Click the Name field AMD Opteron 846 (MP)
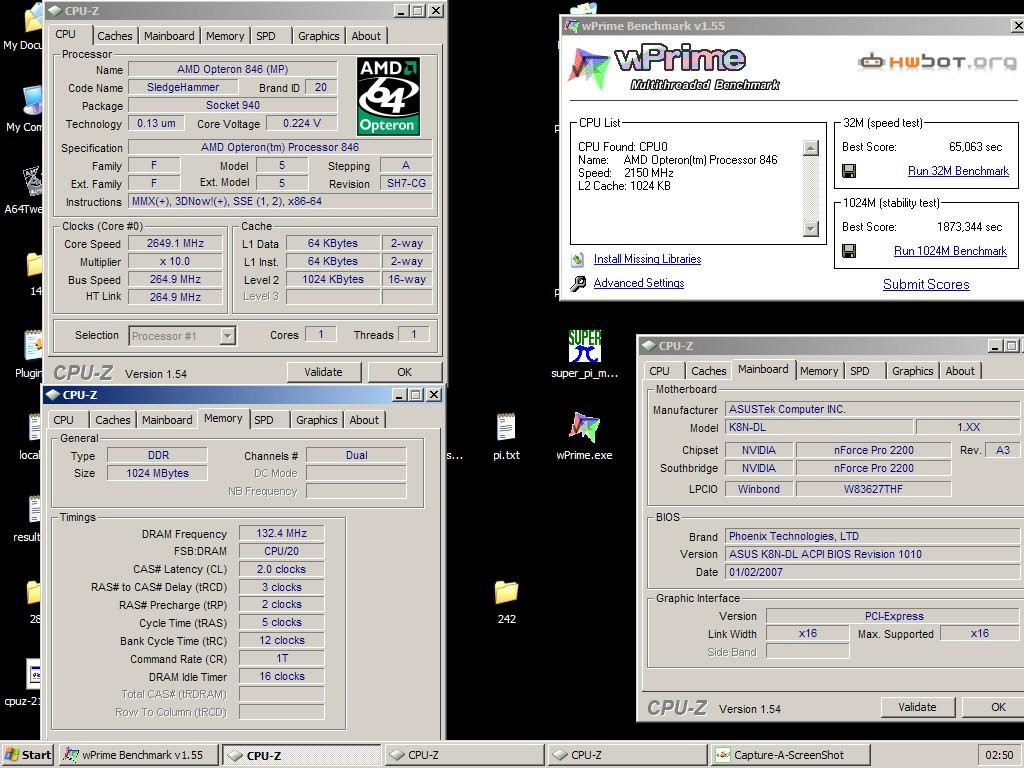Viewport: 1024px width, 768px height. pyautogui.click(x=232, y=69)
